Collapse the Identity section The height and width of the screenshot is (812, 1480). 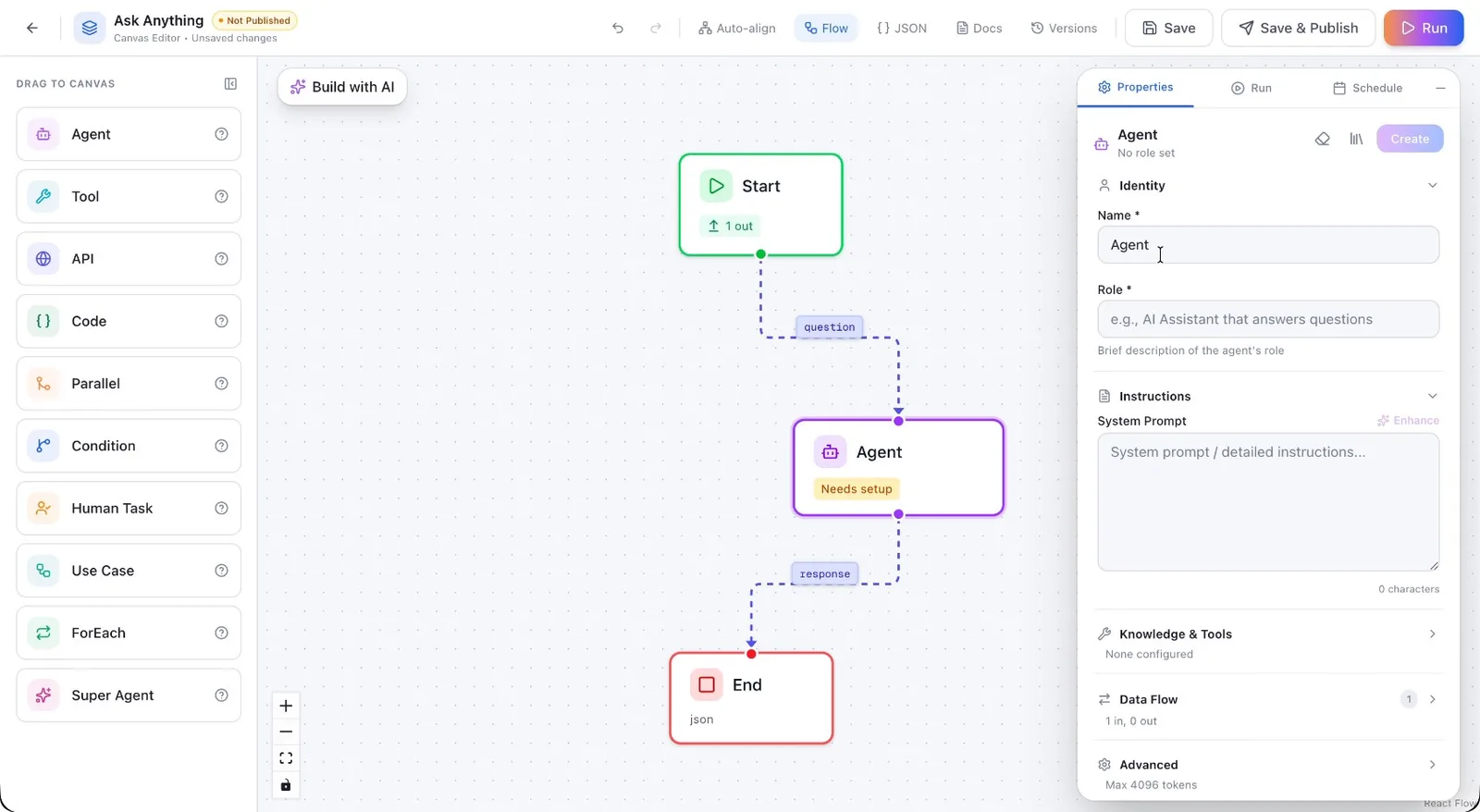[1432, 185]
